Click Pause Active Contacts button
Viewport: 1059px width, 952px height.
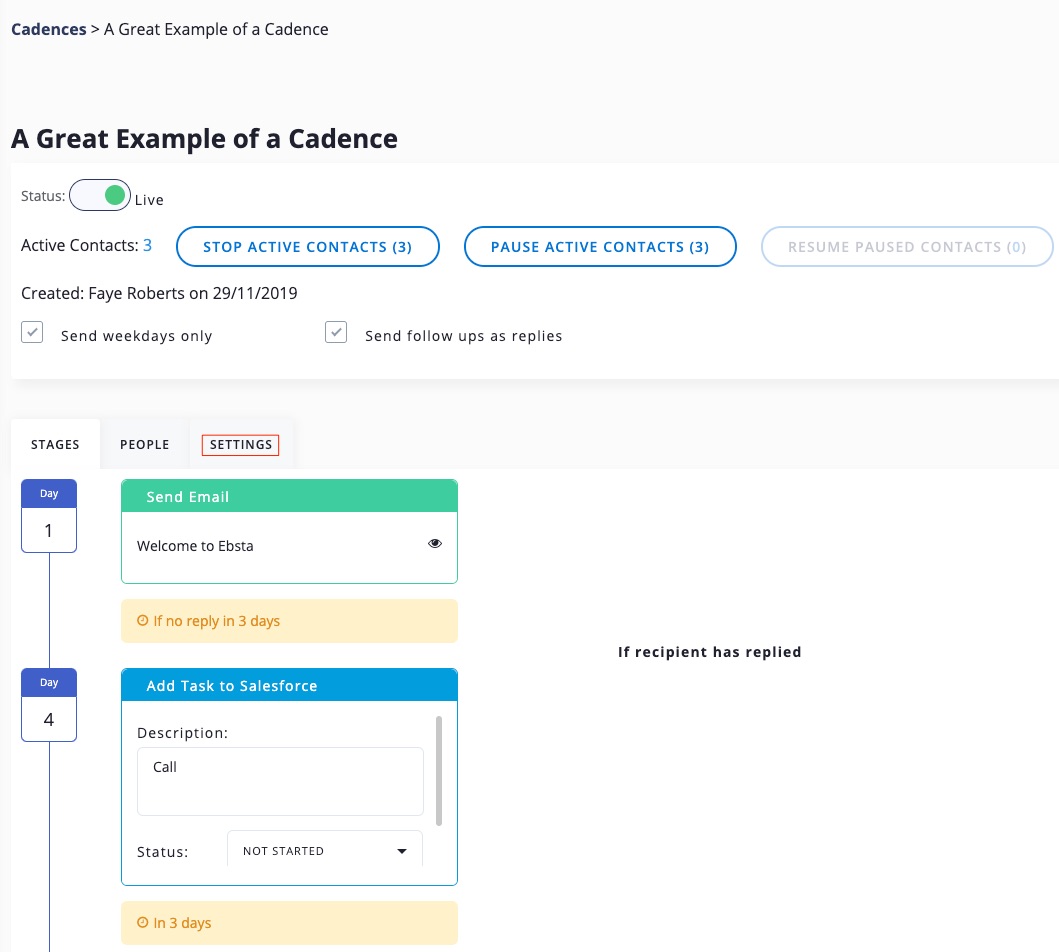coord(600,247)
